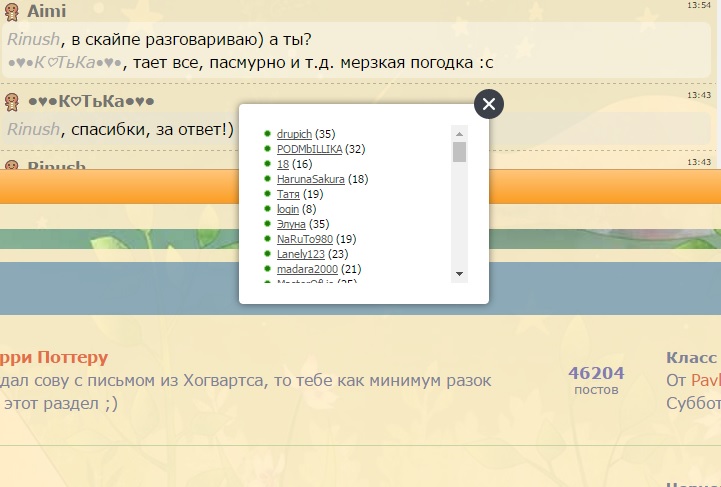Screen dimensions: 721x487
Task: Click Aimi's avatar icon
Action: (12, 10)
